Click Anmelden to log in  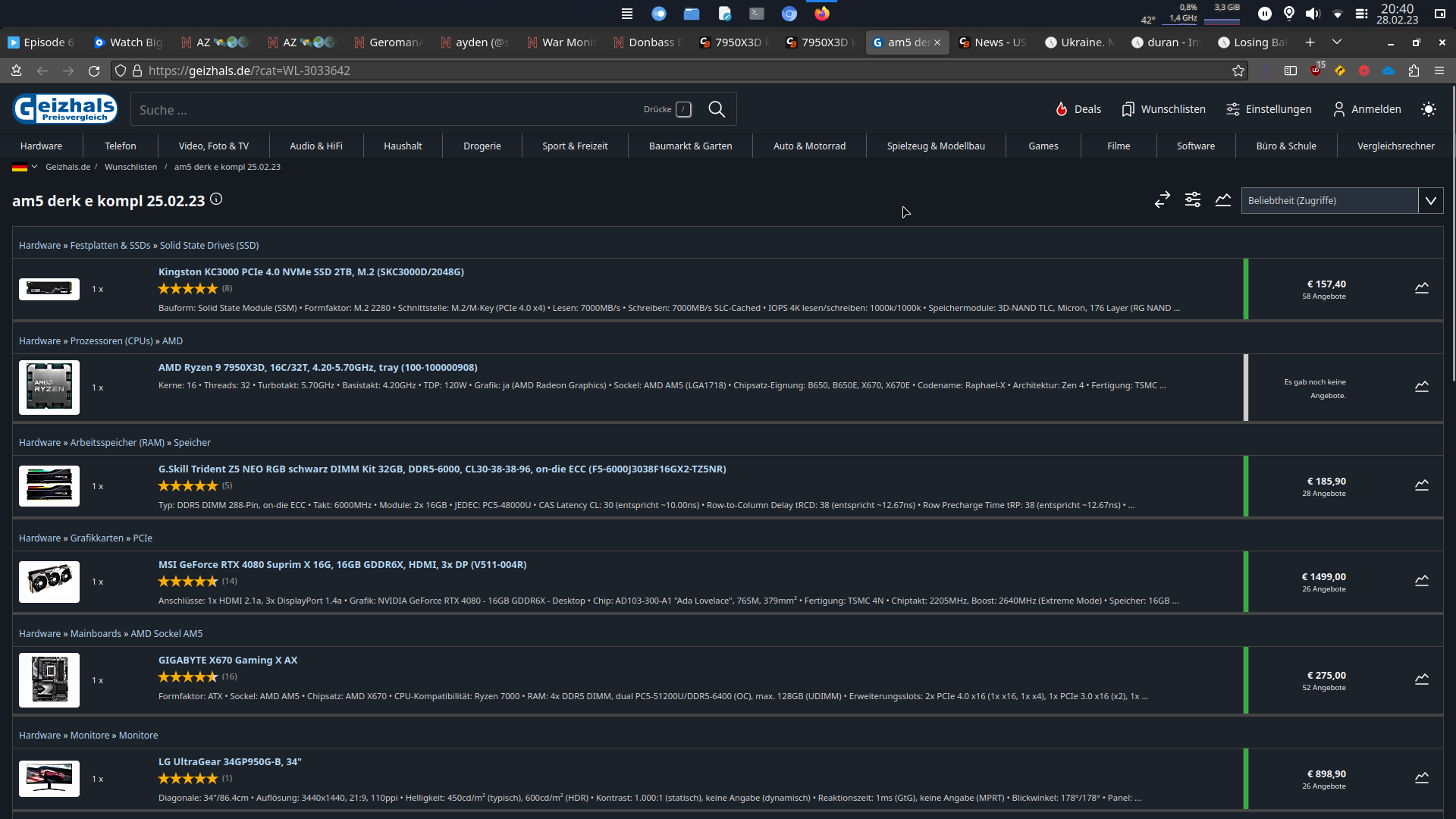click(1367, 109)
